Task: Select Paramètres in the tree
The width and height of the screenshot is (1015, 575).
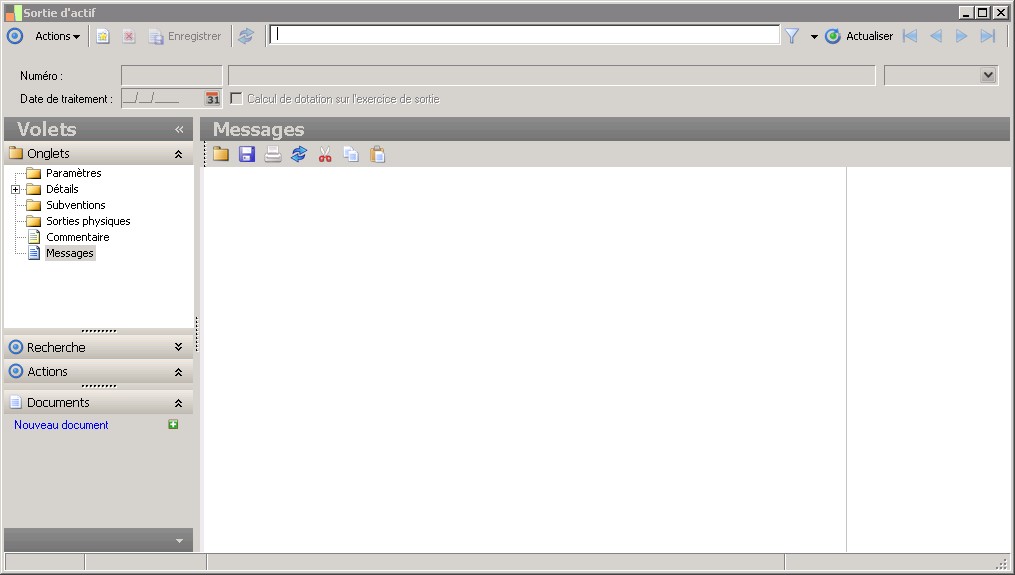Action: 73,173
